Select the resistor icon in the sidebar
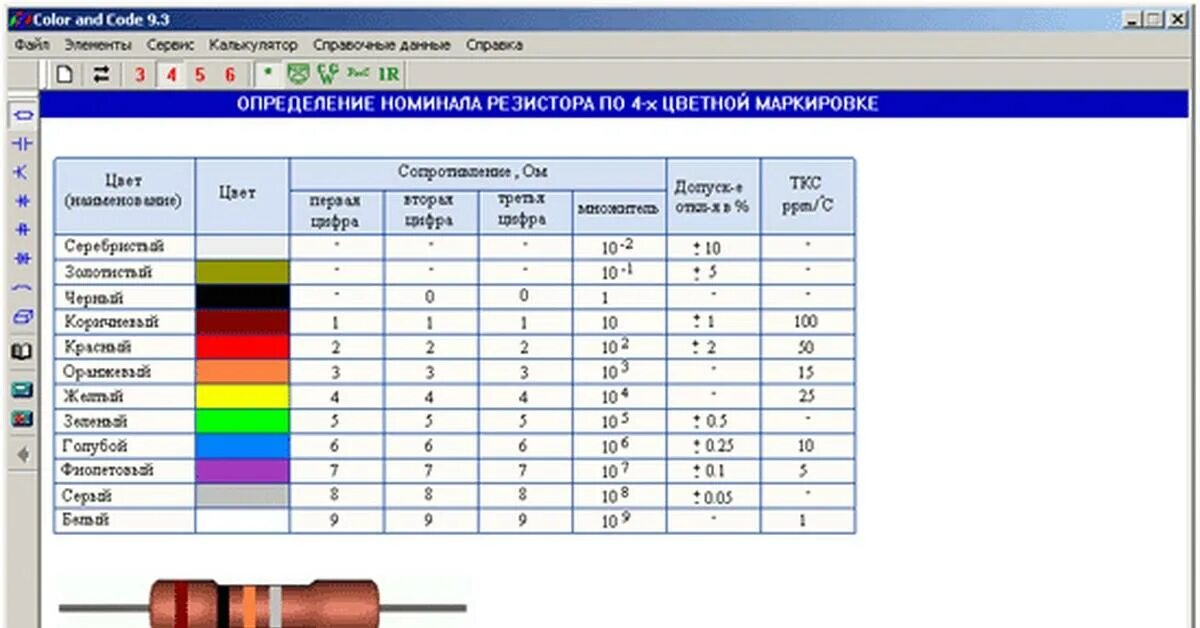Viewport: 1200px width, 628px height. [24, 115]
